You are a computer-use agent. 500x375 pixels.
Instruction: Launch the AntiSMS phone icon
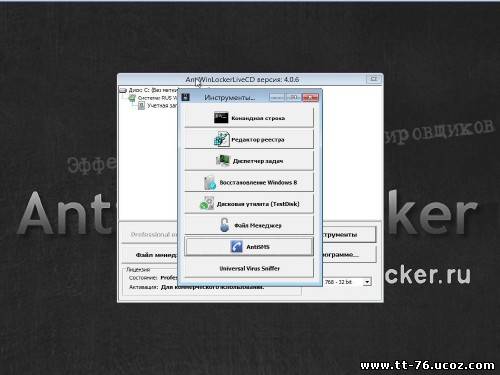pyautogui.click(x=236, y=247)
